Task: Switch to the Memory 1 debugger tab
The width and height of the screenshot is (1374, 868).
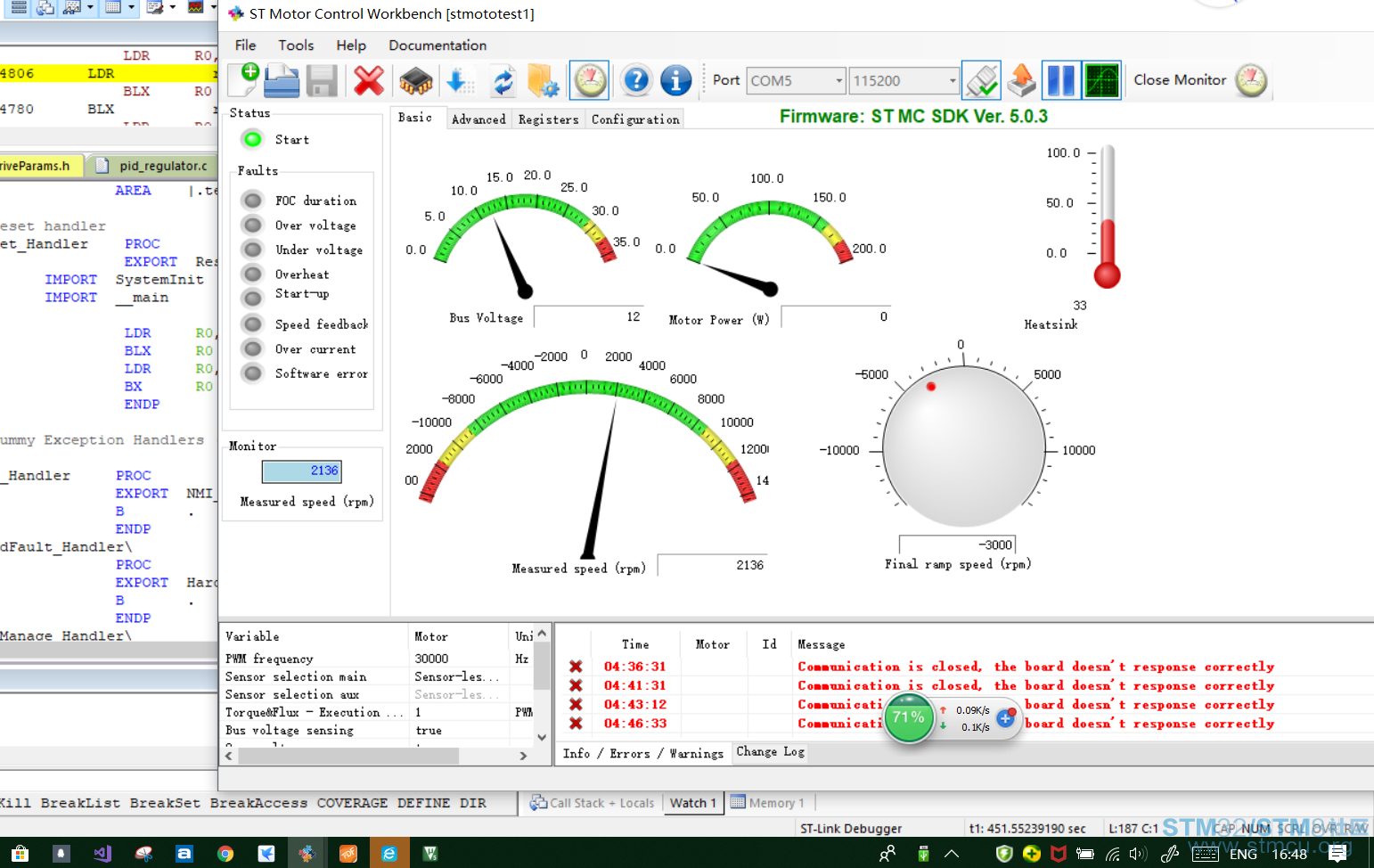Action: pos(767,803)
